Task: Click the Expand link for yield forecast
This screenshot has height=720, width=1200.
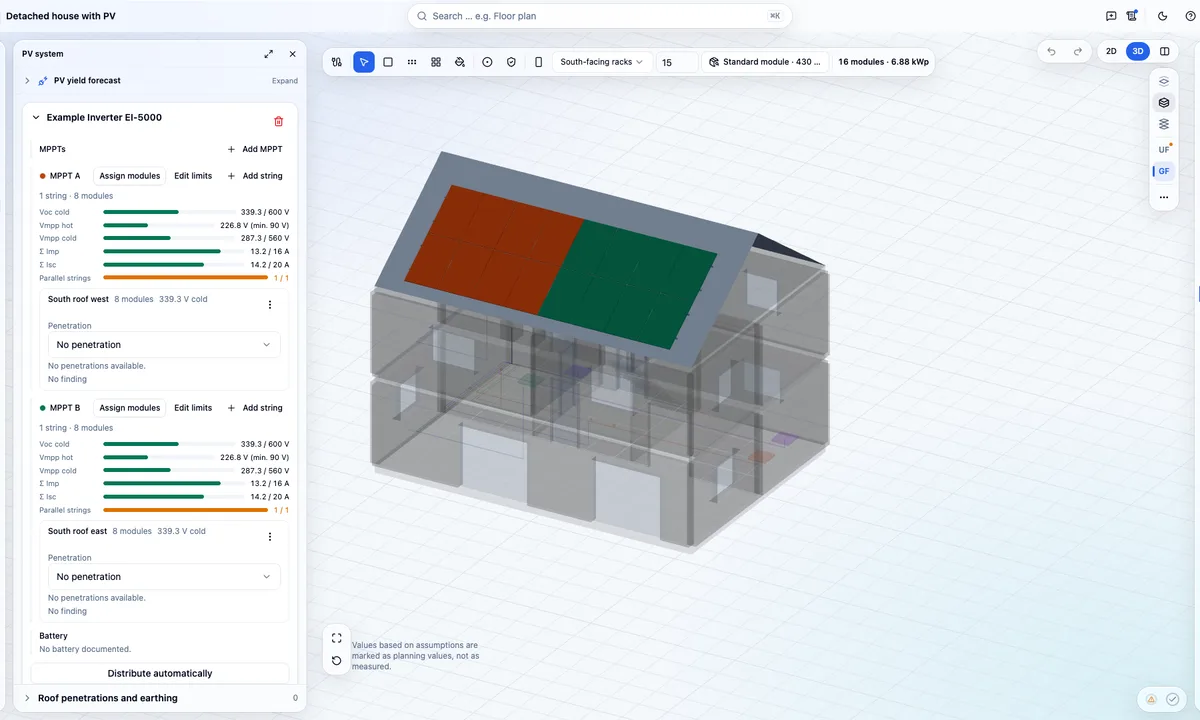Action: point(285,81)
